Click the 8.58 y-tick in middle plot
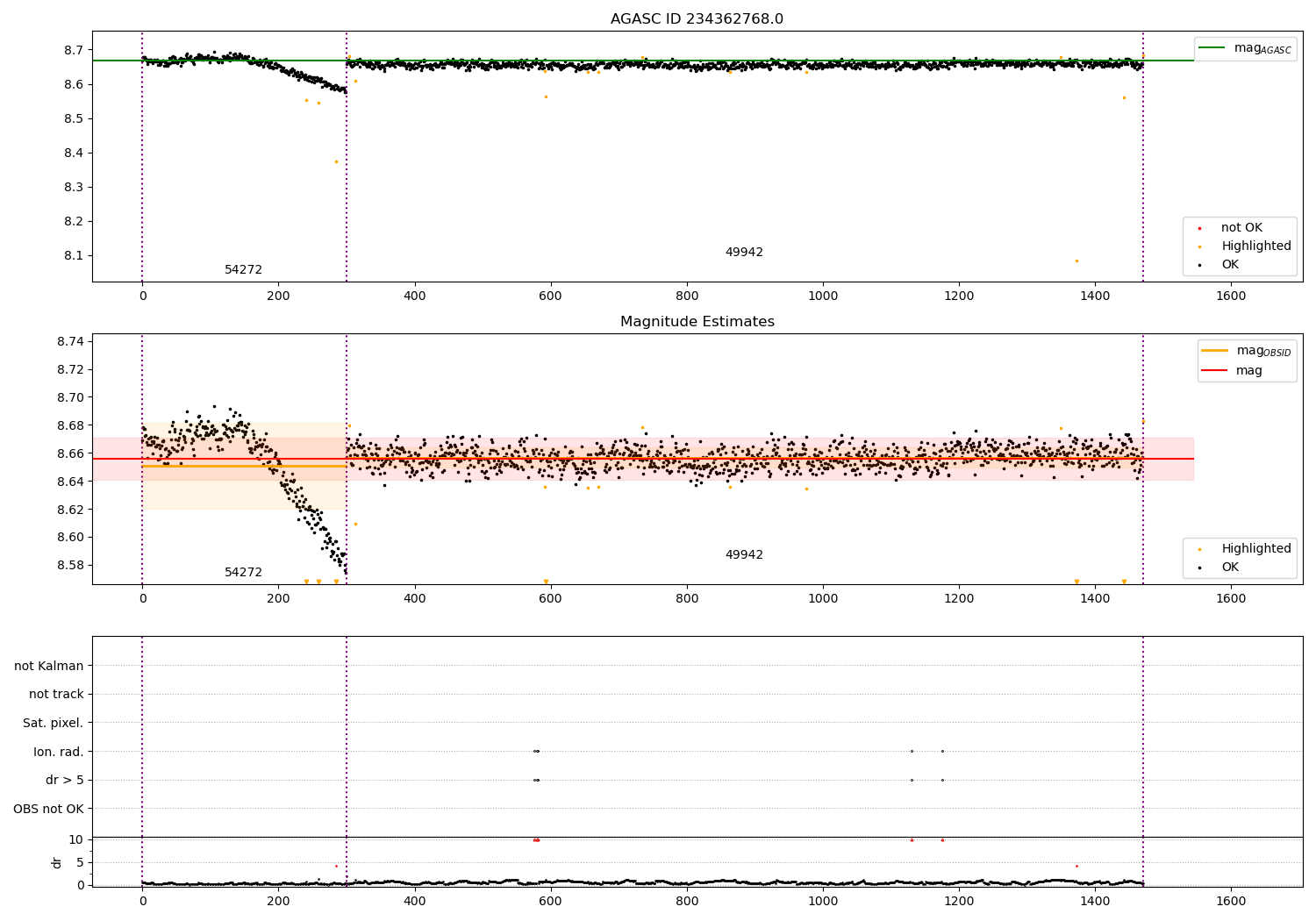Screen dimensions: 1316x921 click(x=68, y=565)
